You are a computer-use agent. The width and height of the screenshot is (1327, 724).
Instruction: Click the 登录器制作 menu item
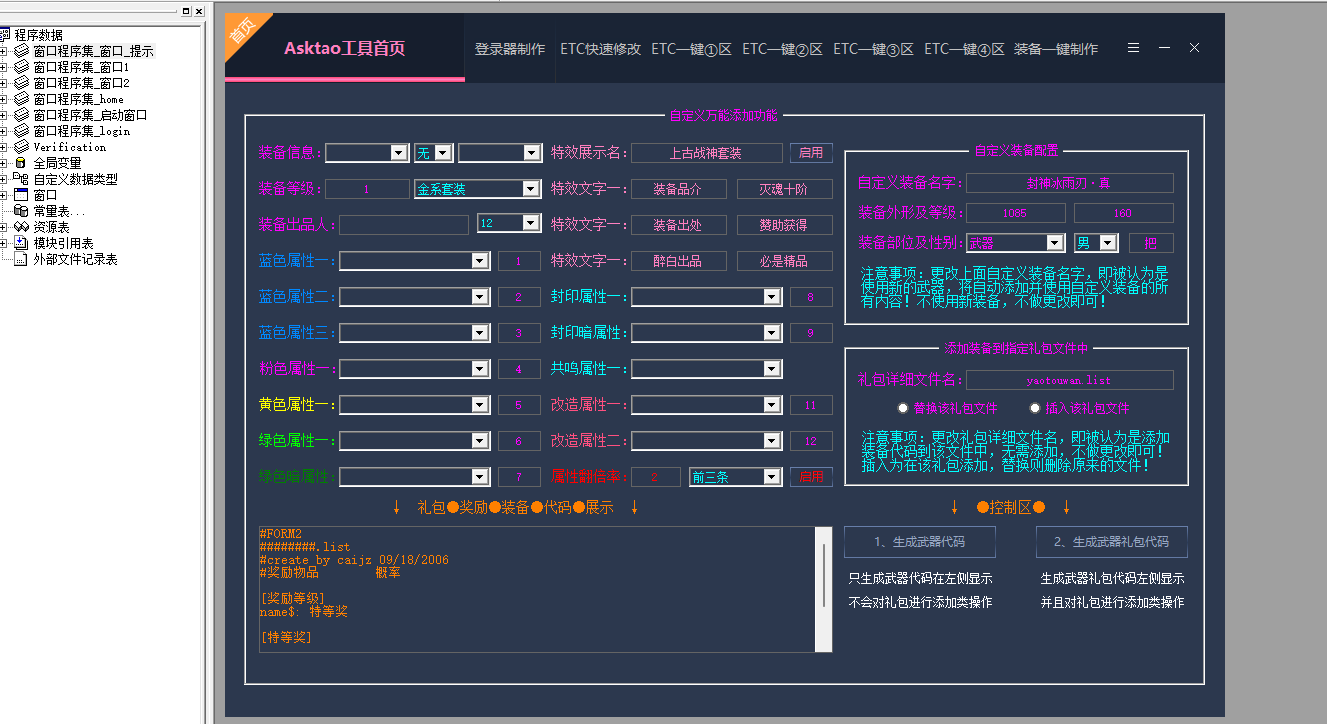pyautogui.click(x=510, y=48)
